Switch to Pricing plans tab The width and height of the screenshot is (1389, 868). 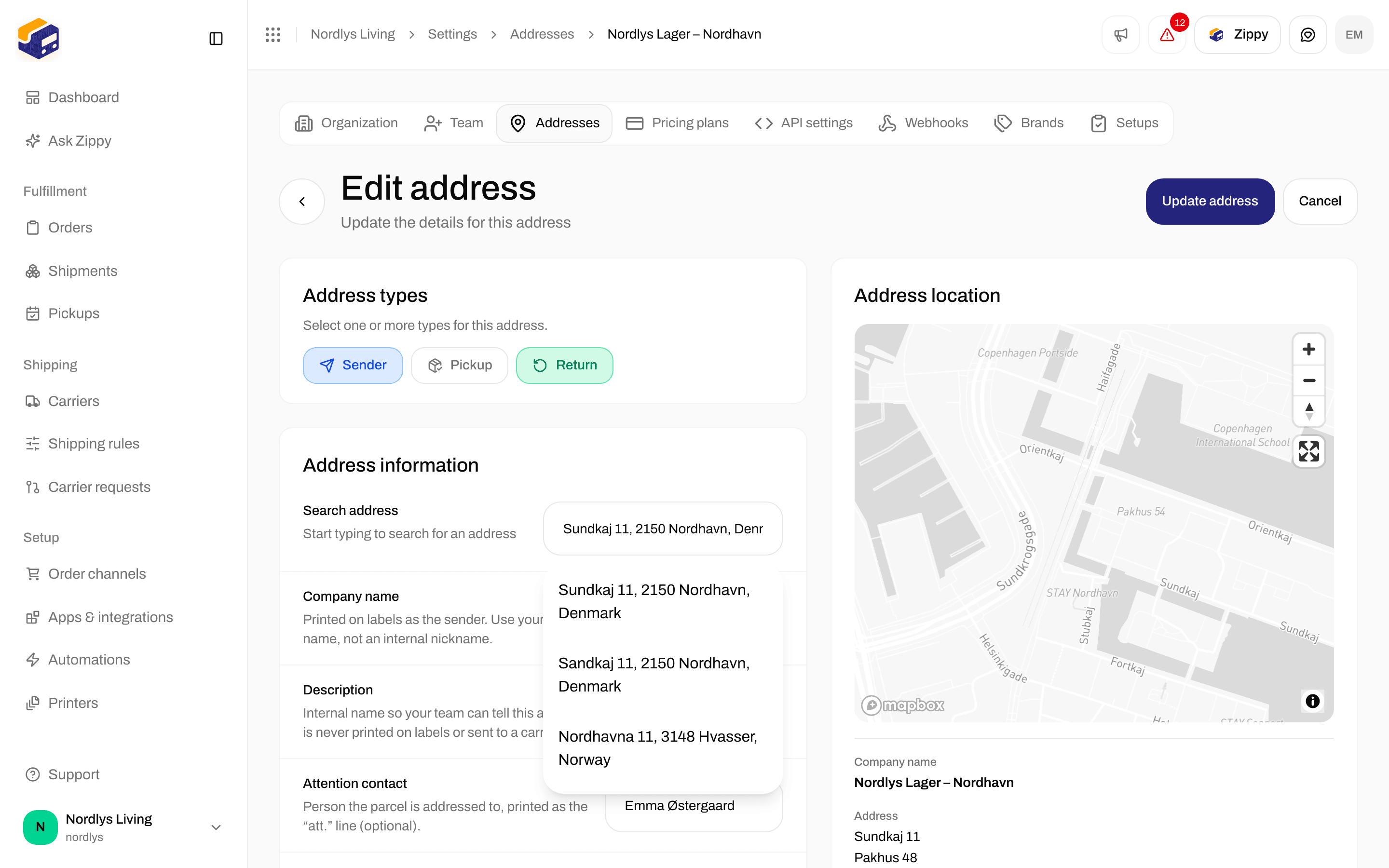[677, 123]
